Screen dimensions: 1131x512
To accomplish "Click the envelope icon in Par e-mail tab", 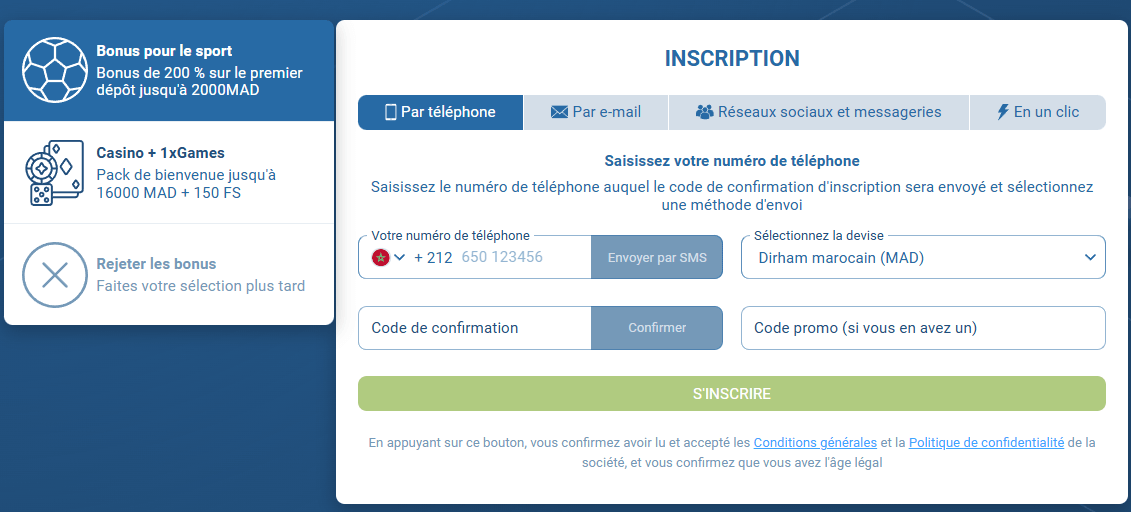I will [559, 112].
